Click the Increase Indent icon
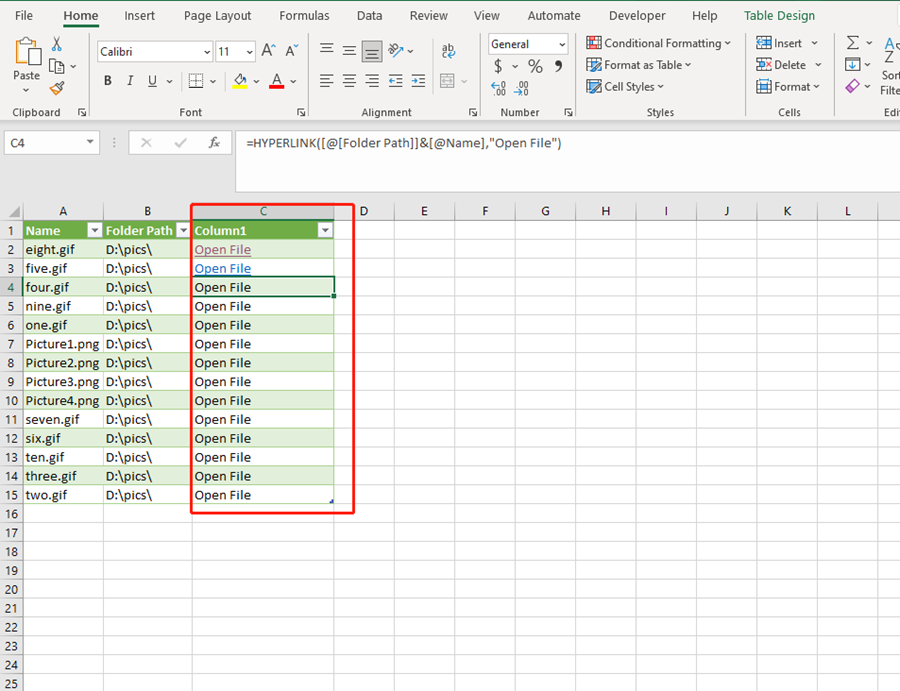This screenshot has width=900, height=691. click(418, 81)
